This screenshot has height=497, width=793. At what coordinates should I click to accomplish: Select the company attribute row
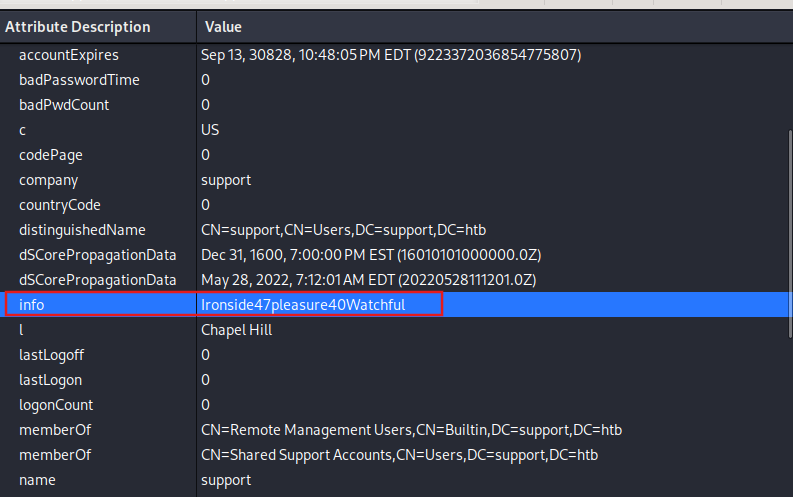tap(394, 180)
